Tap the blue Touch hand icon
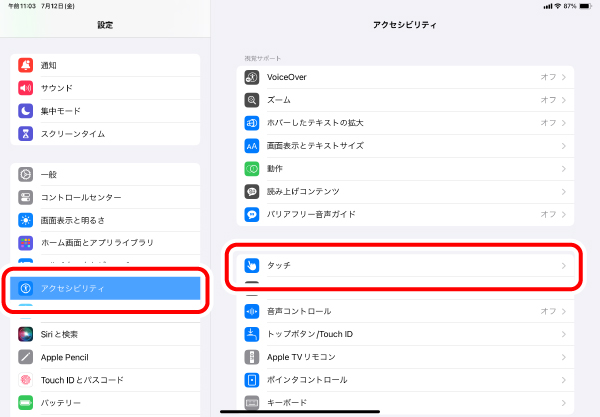This screenshot has width=600, height=417. point(252,266)
